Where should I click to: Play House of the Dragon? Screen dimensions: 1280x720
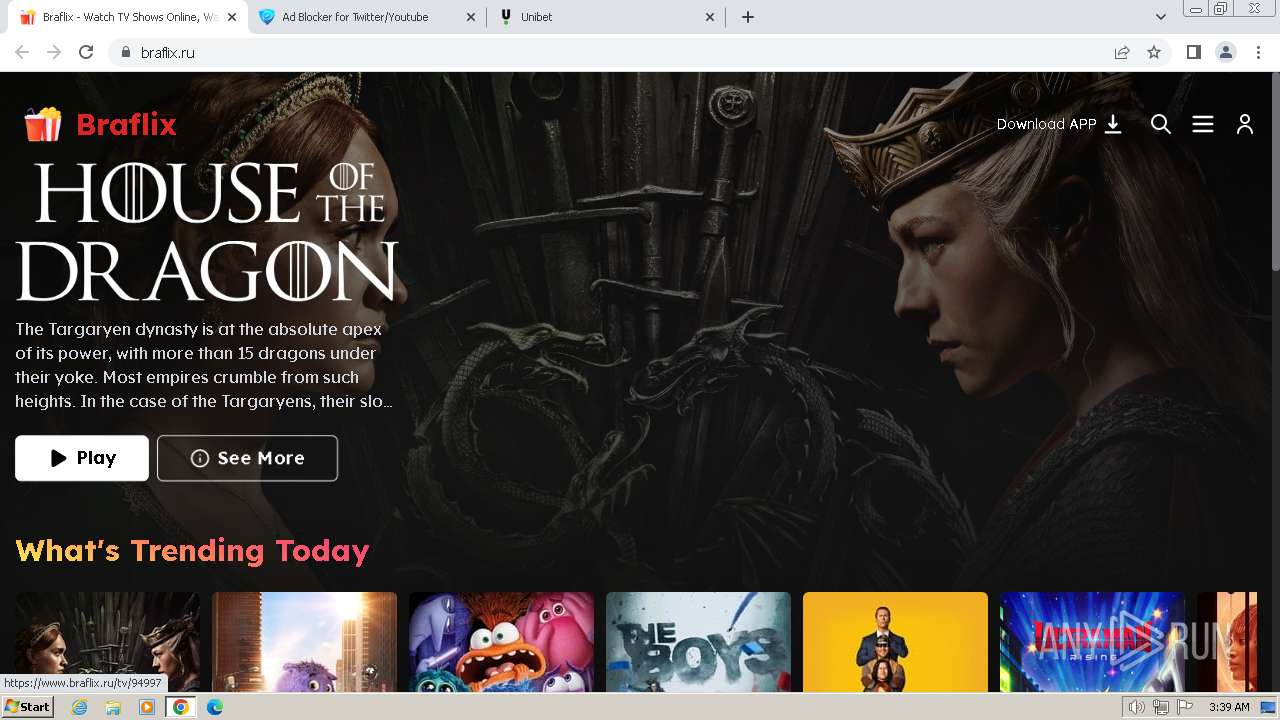tap(82, 458)
